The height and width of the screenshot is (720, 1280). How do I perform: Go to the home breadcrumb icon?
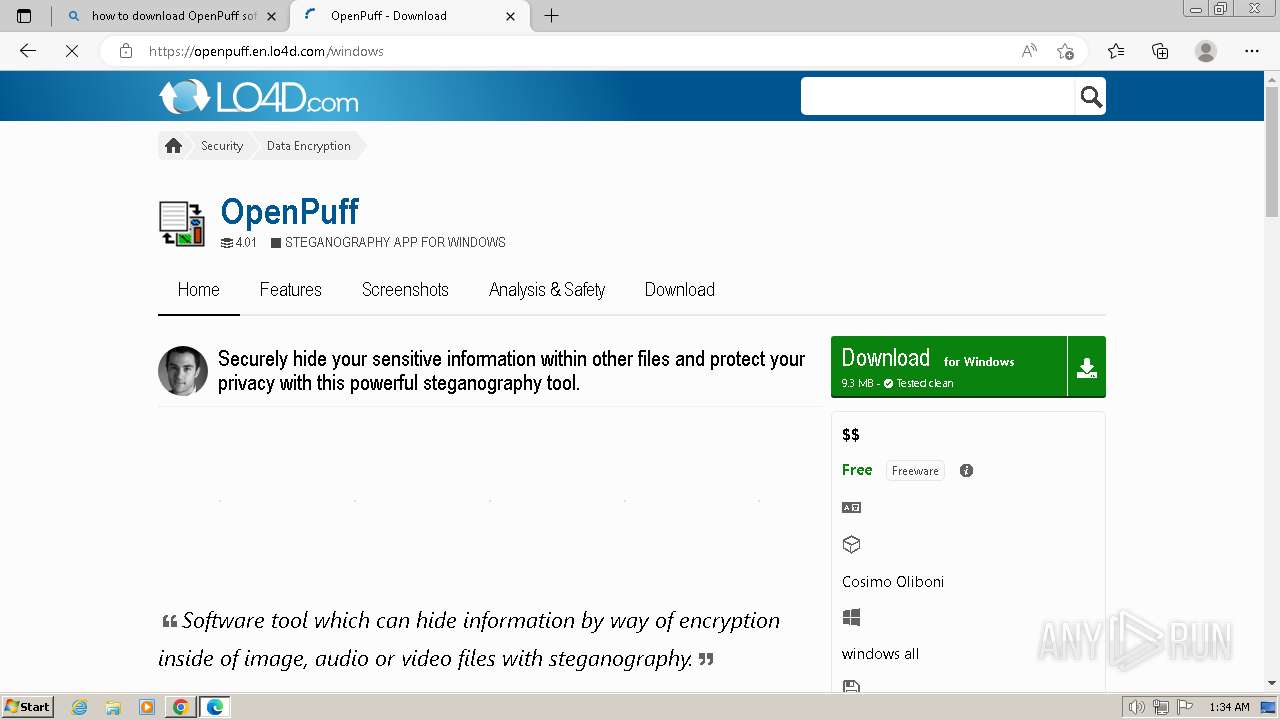(x=173, y=146)
